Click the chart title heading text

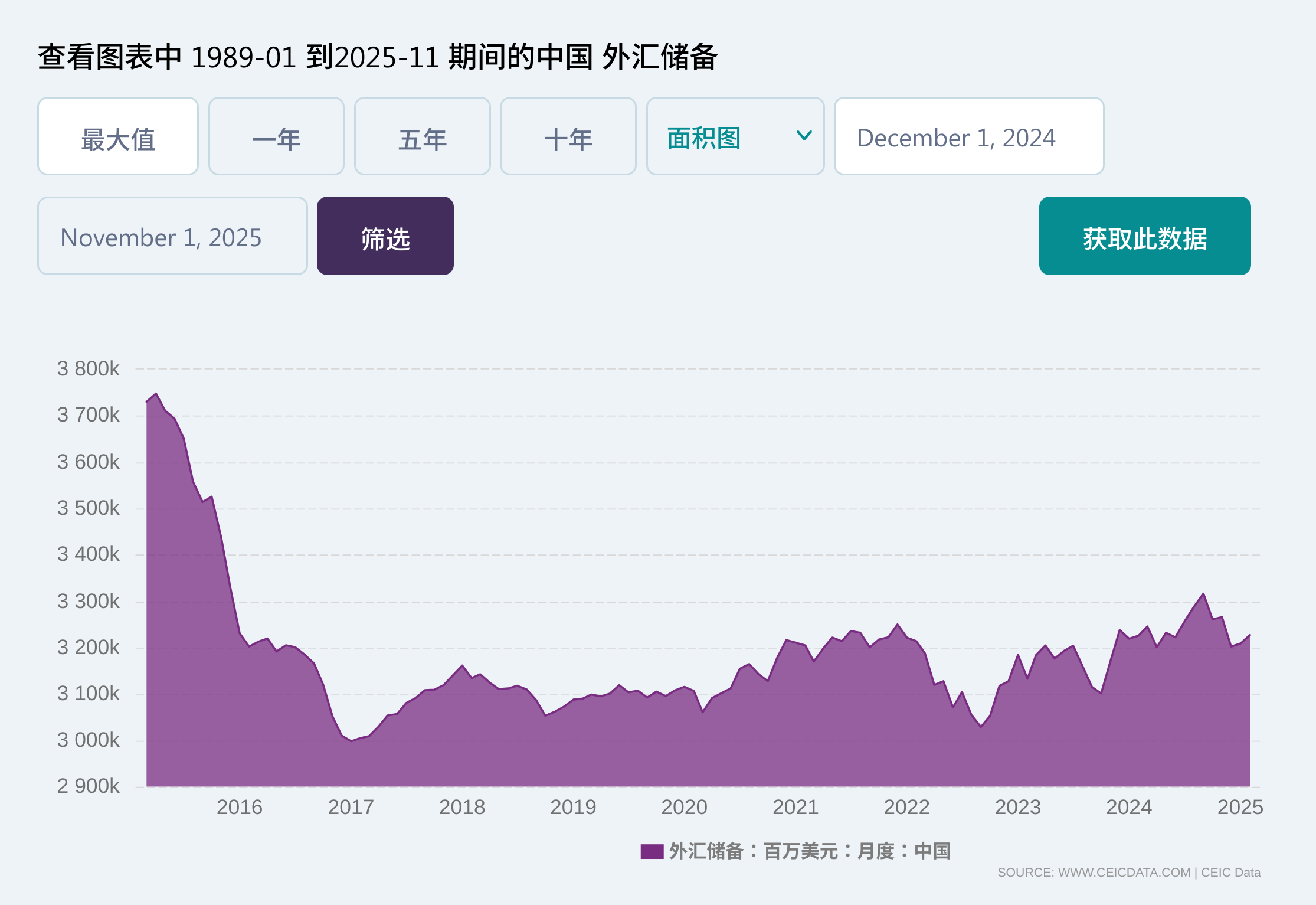click(x=378, y=57)
